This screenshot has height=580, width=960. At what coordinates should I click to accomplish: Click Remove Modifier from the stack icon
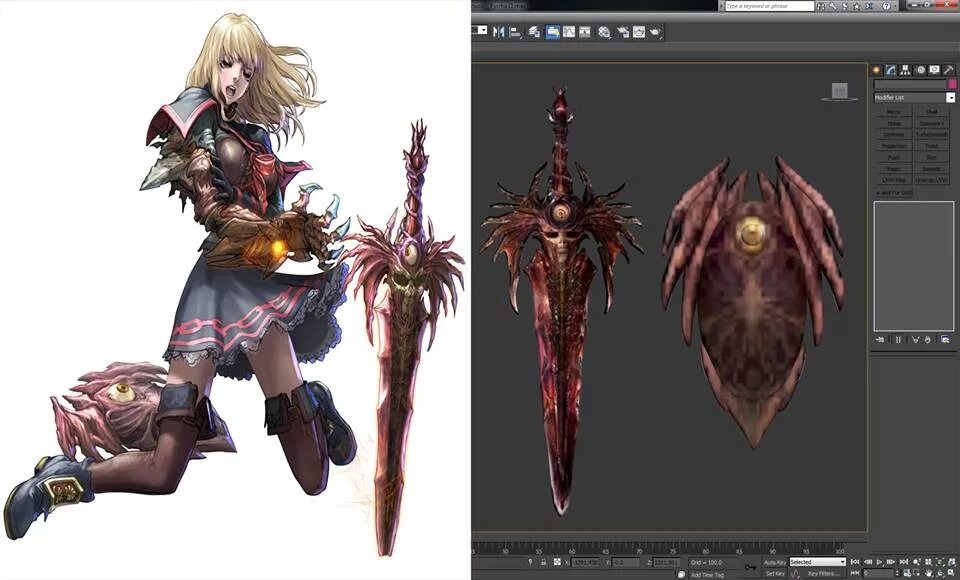click(928, 339)
